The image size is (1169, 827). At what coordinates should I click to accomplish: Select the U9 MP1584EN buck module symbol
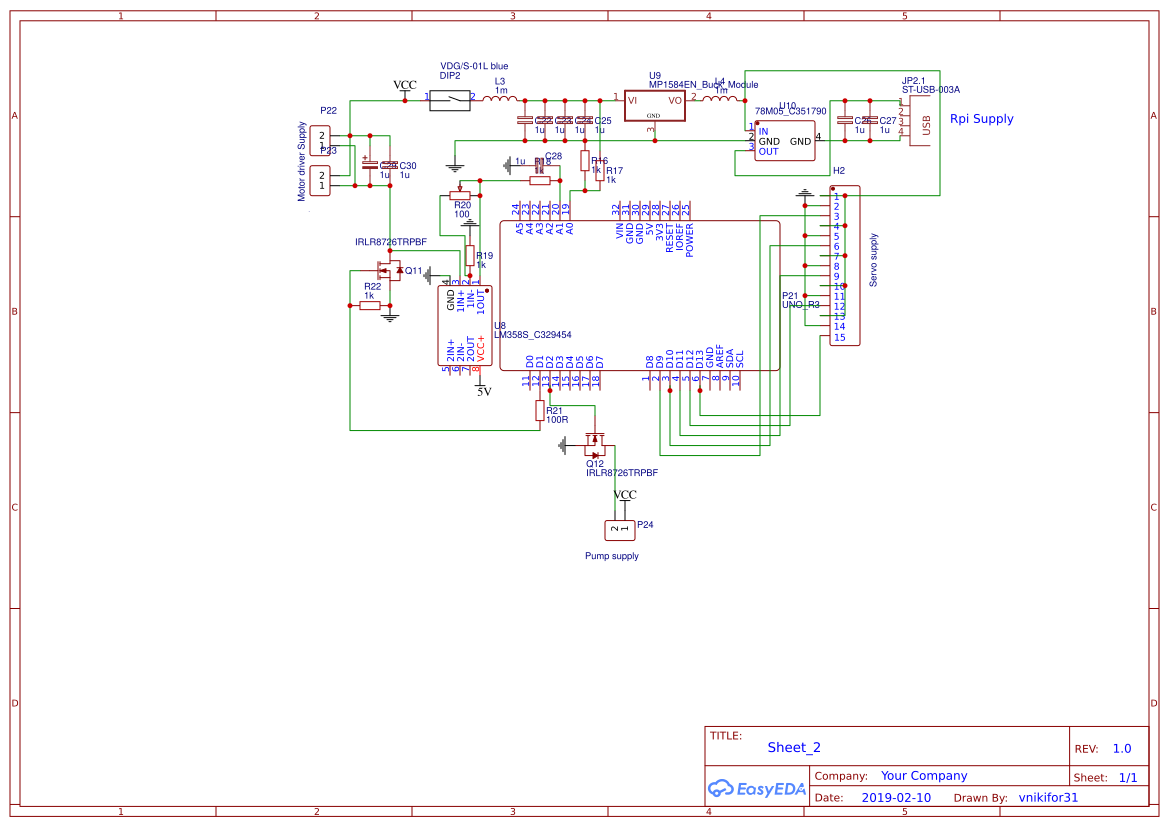[x=655, y=103]
